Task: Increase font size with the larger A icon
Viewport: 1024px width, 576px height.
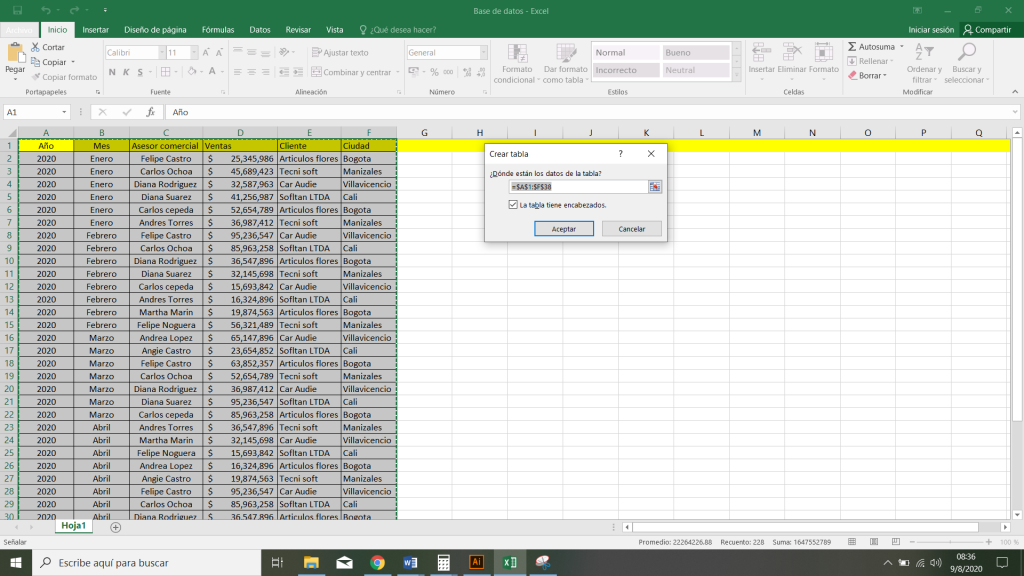Action: tap(206, 52)
